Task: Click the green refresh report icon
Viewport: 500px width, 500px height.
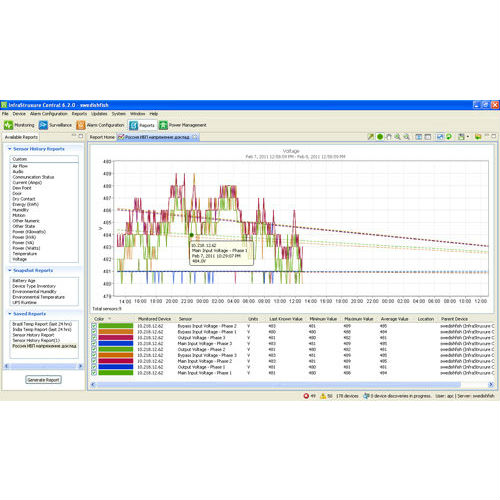Action: pos(449,137)
